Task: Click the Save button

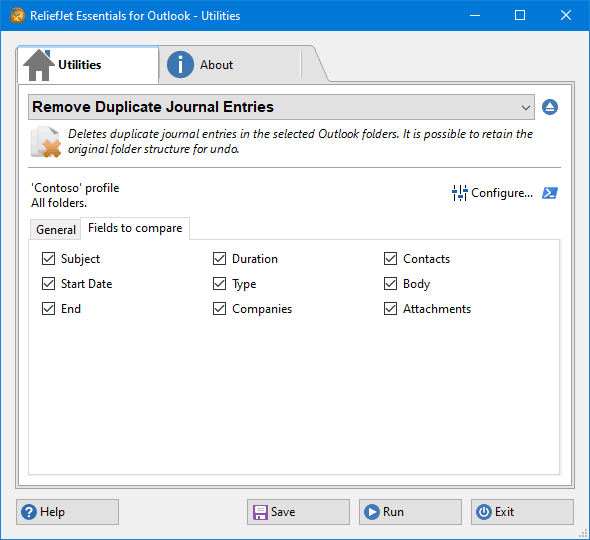Action: tap(298, 512)
